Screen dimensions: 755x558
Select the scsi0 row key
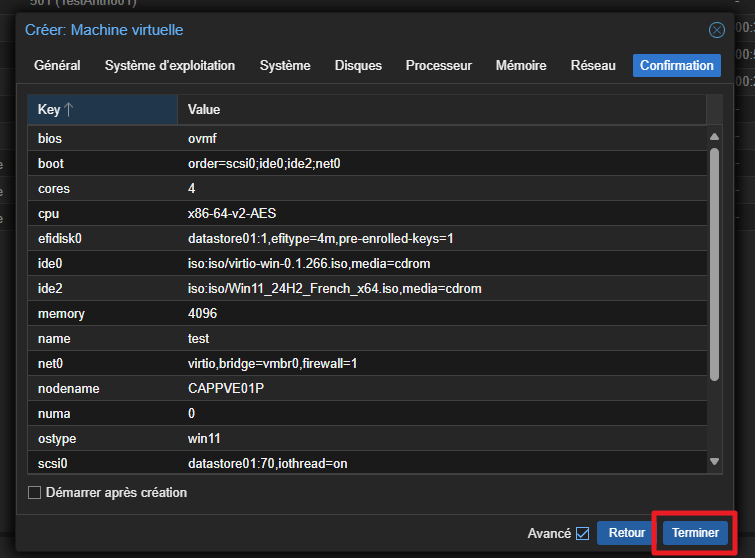(x=53, y=464)
